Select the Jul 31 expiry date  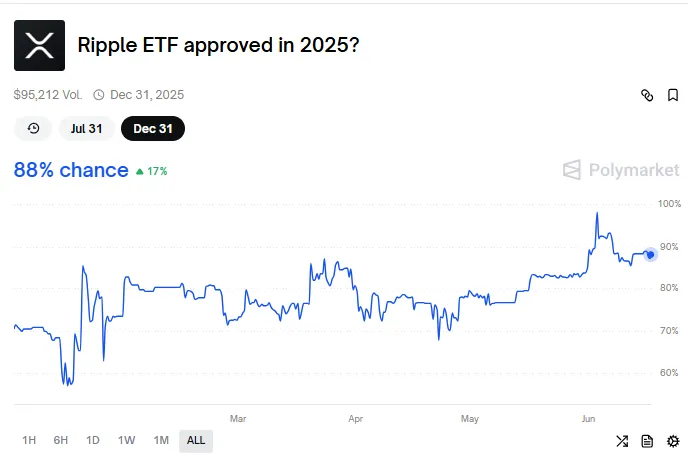click(x=88, y=129)
